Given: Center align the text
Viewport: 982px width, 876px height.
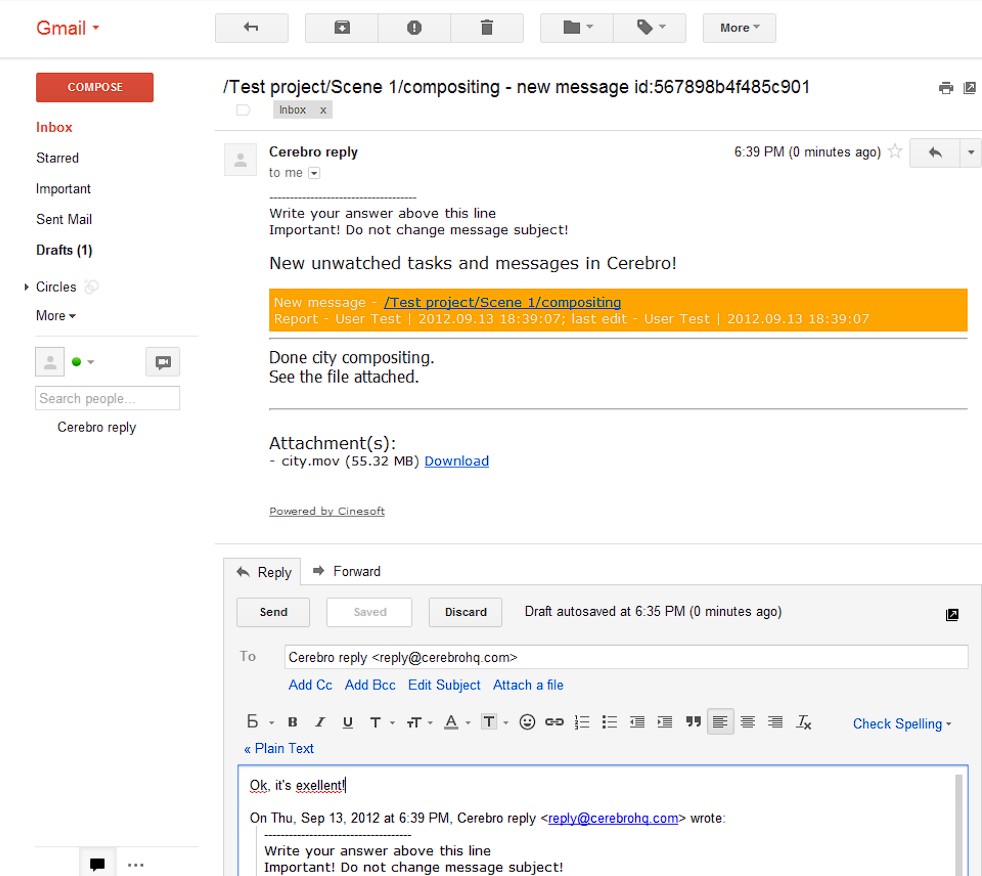Looking at the screenshot, I should [x=747, y=722].
